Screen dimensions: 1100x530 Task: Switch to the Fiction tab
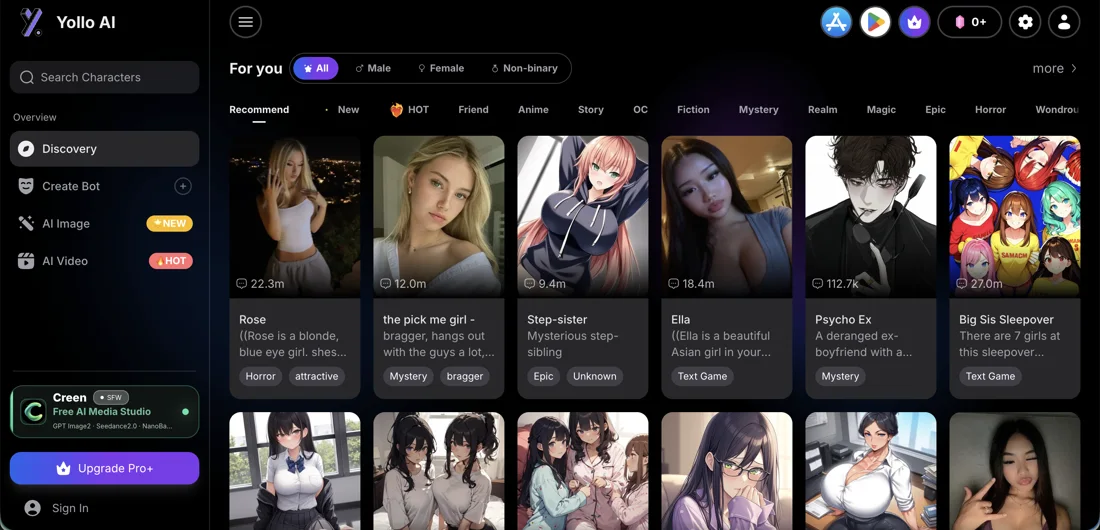(693, 110)
